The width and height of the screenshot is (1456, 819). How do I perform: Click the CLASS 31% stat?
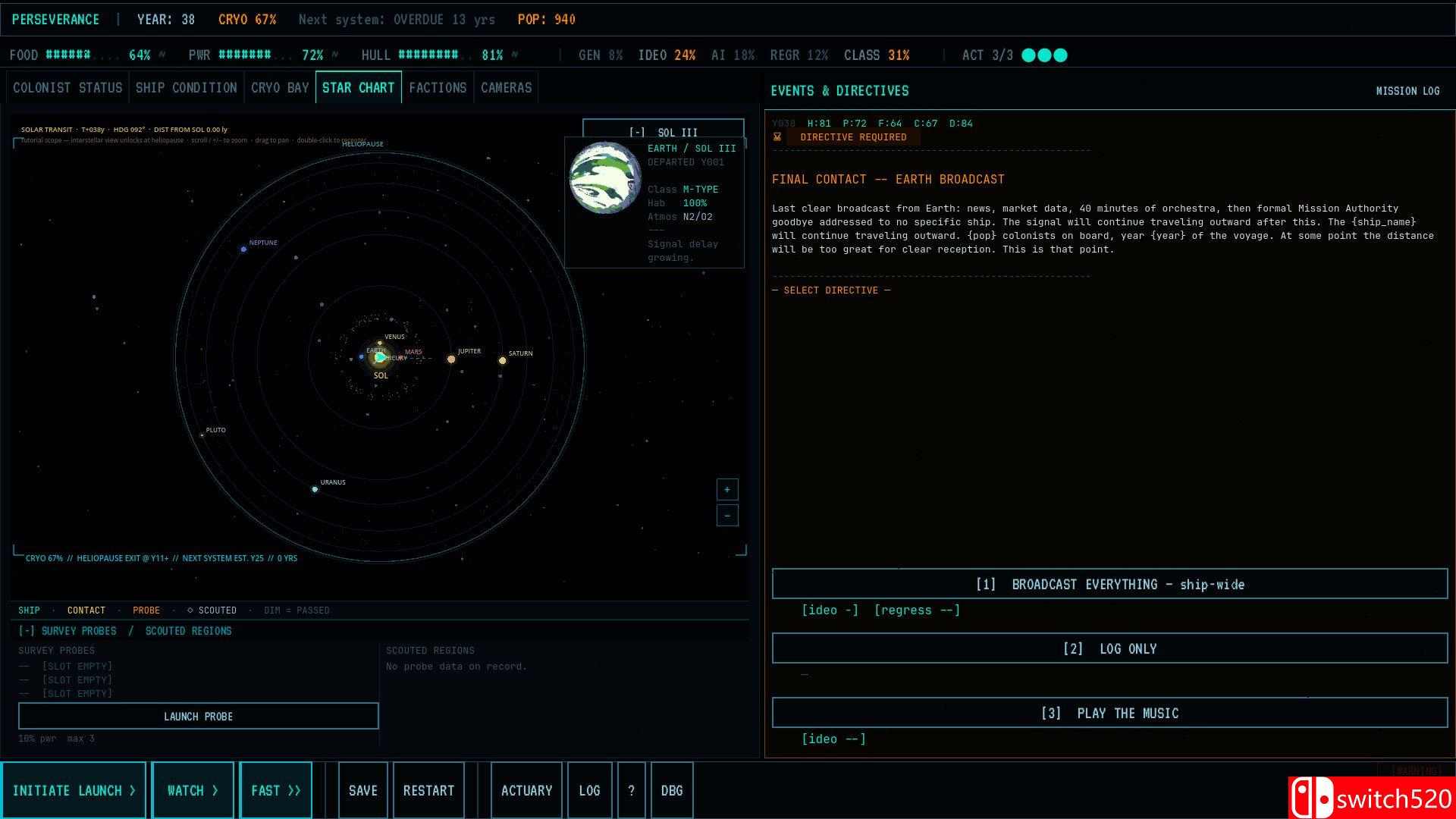877,55
